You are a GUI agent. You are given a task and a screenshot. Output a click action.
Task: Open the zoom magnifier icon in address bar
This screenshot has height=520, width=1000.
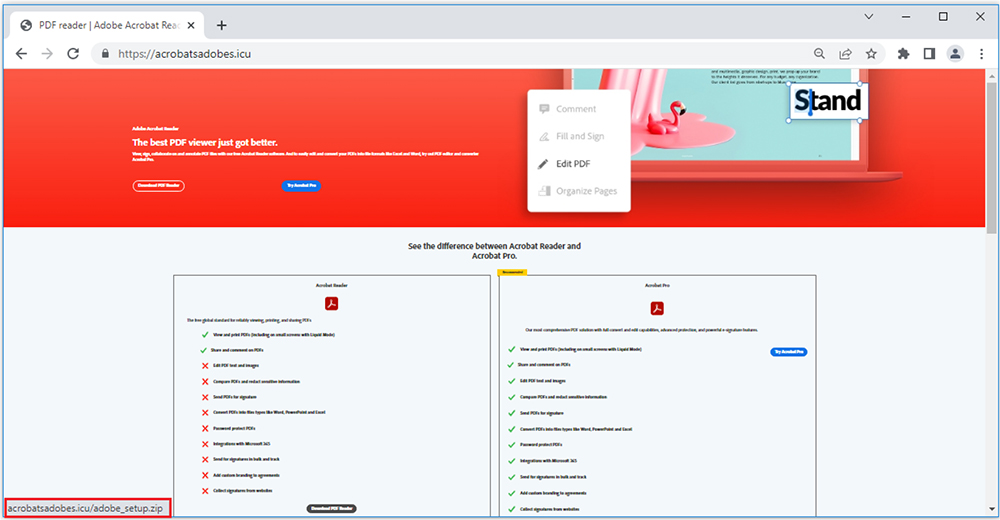tap(820, 54)
